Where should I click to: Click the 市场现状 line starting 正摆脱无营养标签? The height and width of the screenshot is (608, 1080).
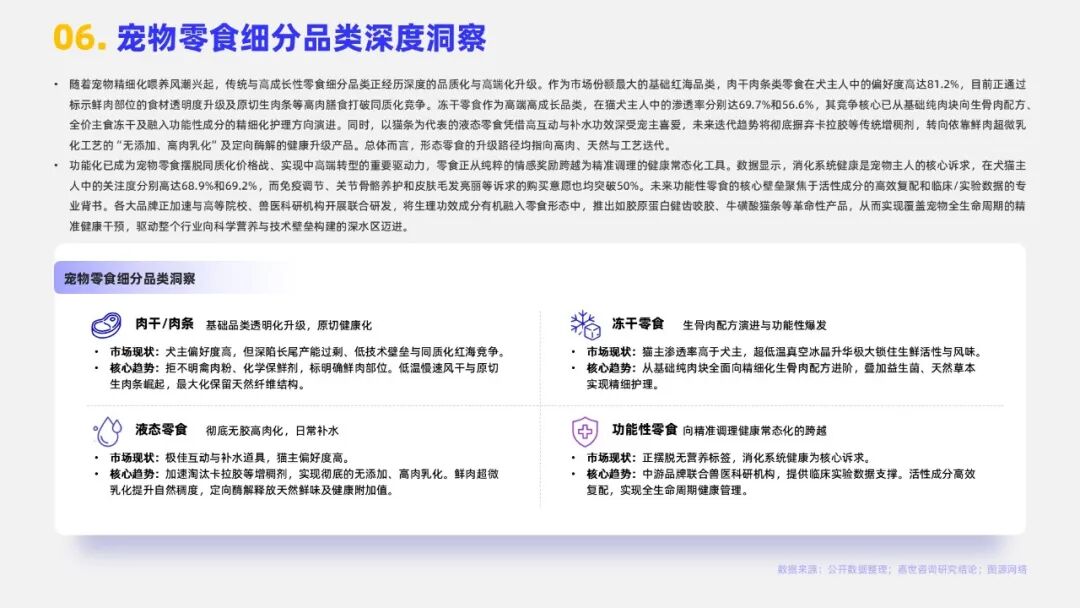click(x=729, y=458)
